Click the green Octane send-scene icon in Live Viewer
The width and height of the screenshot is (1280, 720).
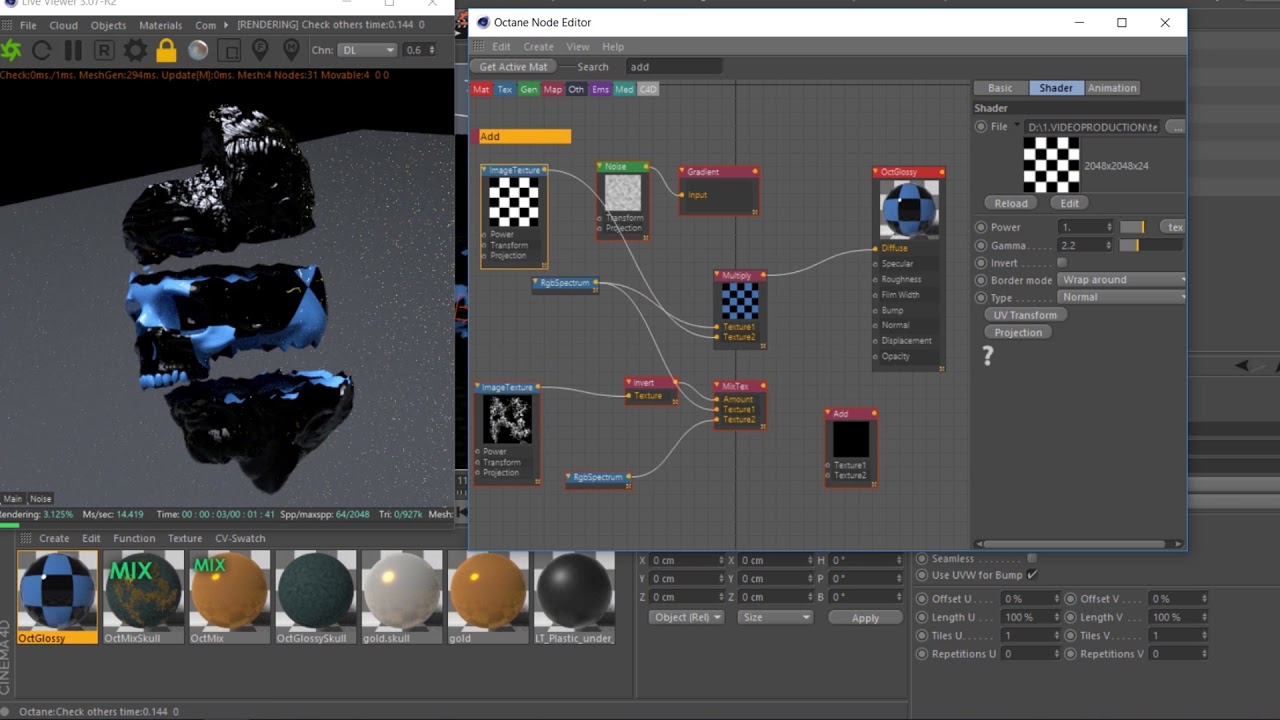coord(12,50)
